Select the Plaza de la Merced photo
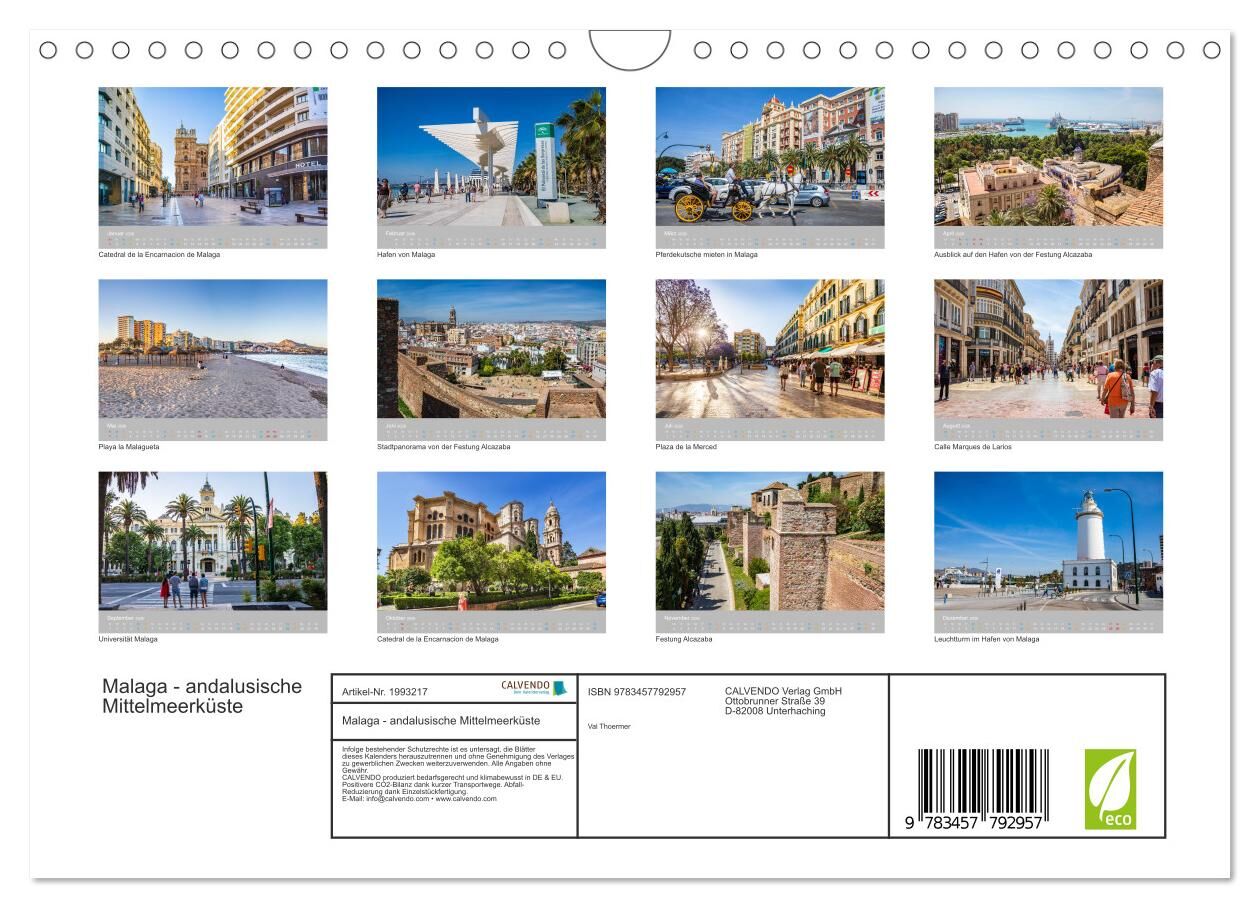The image size is (1260, 908). pos(769,348)
